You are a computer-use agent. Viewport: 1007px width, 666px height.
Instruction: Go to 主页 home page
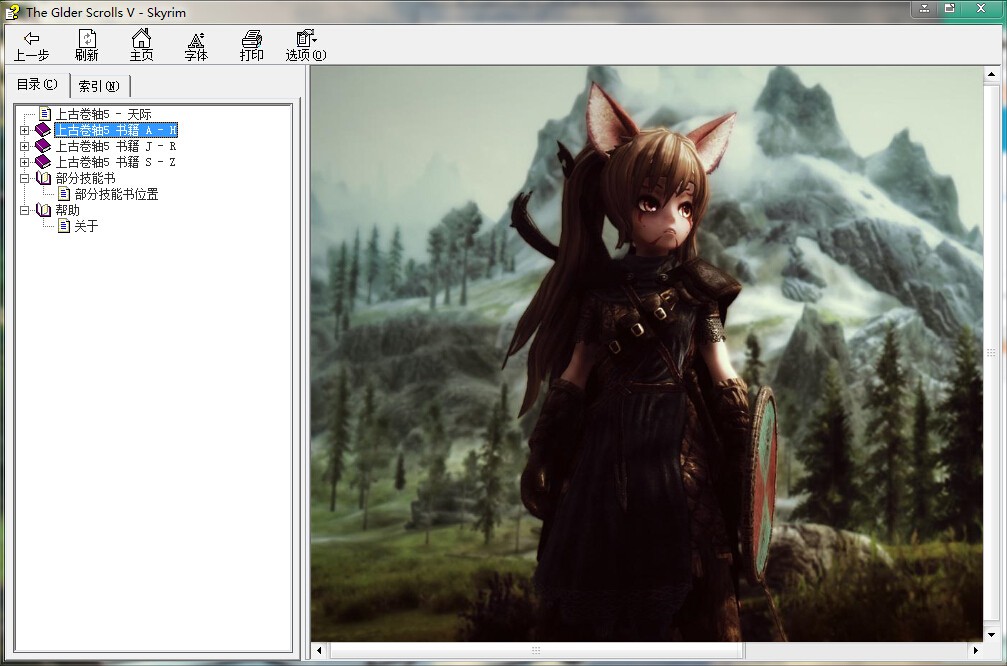[141, 45]
